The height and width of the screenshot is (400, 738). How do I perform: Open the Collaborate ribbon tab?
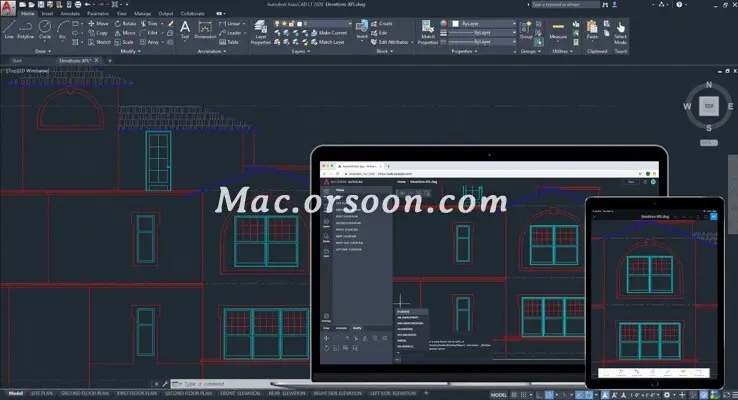193,14
